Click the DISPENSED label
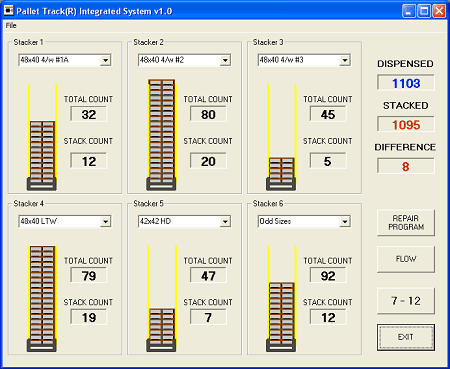 (x=405, y=64)
